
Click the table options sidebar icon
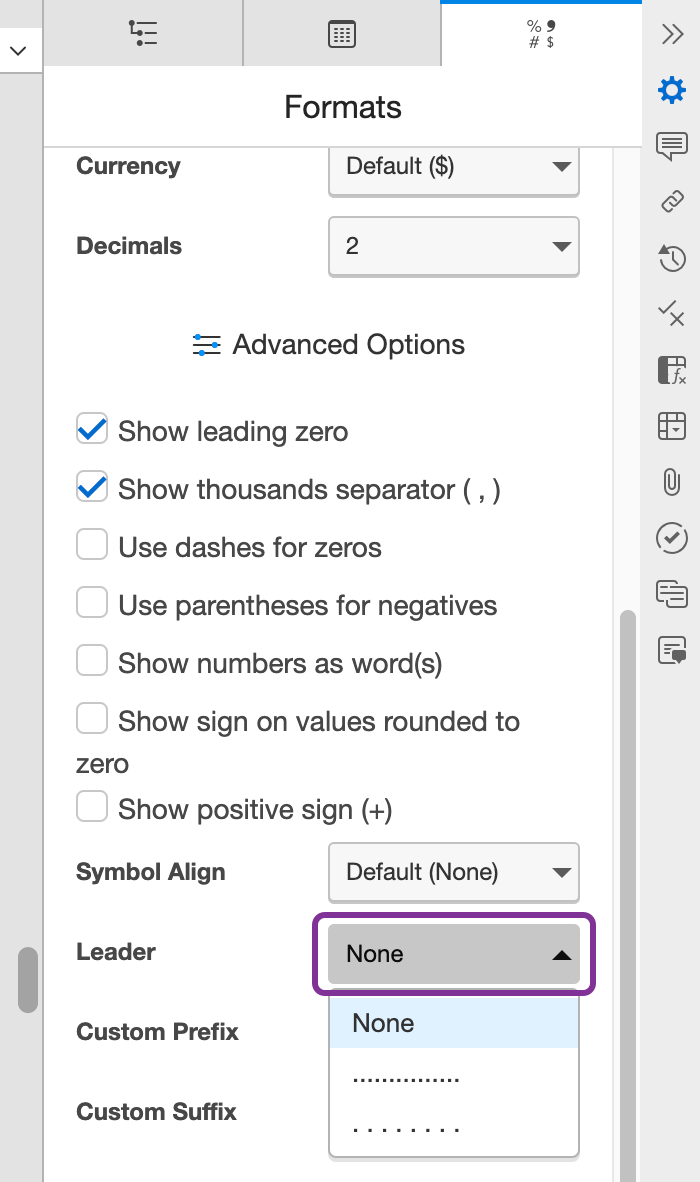672,427
